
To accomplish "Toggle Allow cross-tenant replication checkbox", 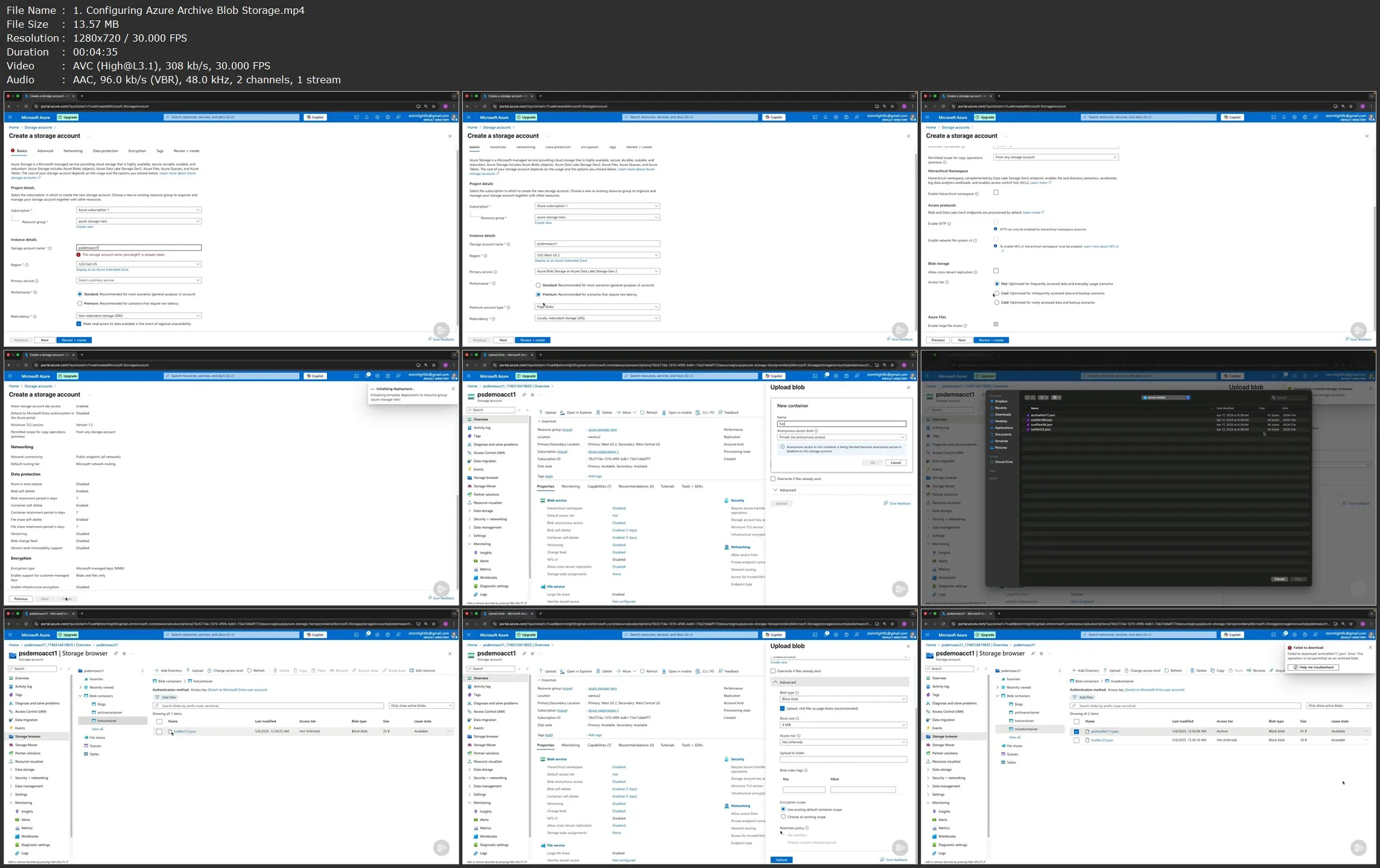I will [996, 271].
